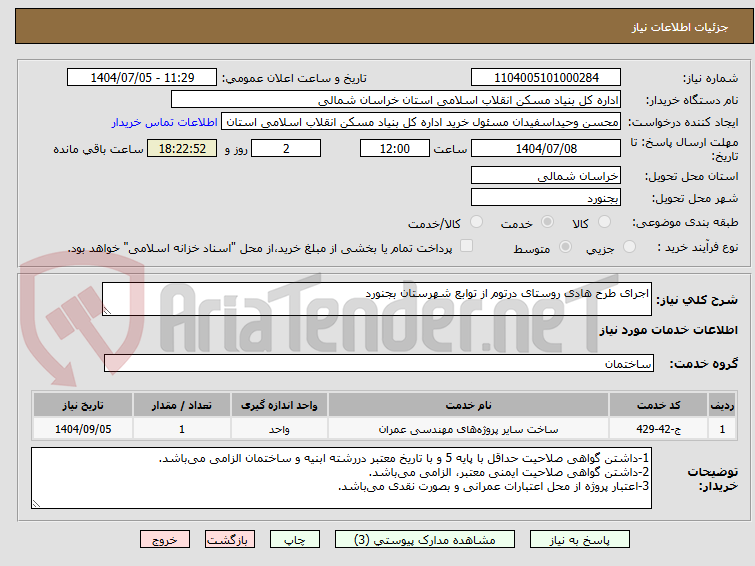Viewport: 755px width, 566px height.
Task: Click the شماره نیاز number field
Action: click(x=546, y=78)
